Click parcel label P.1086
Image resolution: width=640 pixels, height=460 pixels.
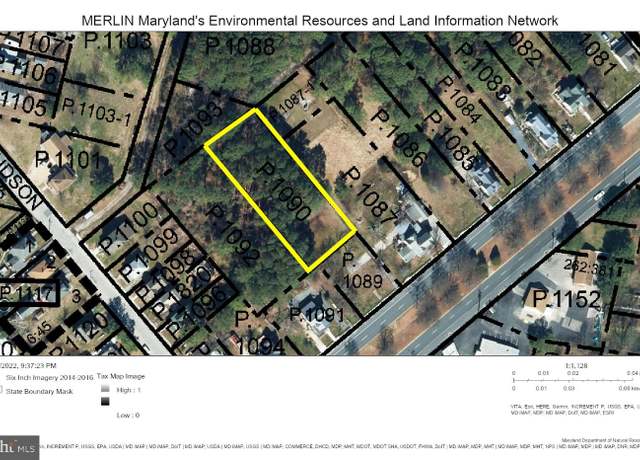pyautogui.click(x=400, y=138)
